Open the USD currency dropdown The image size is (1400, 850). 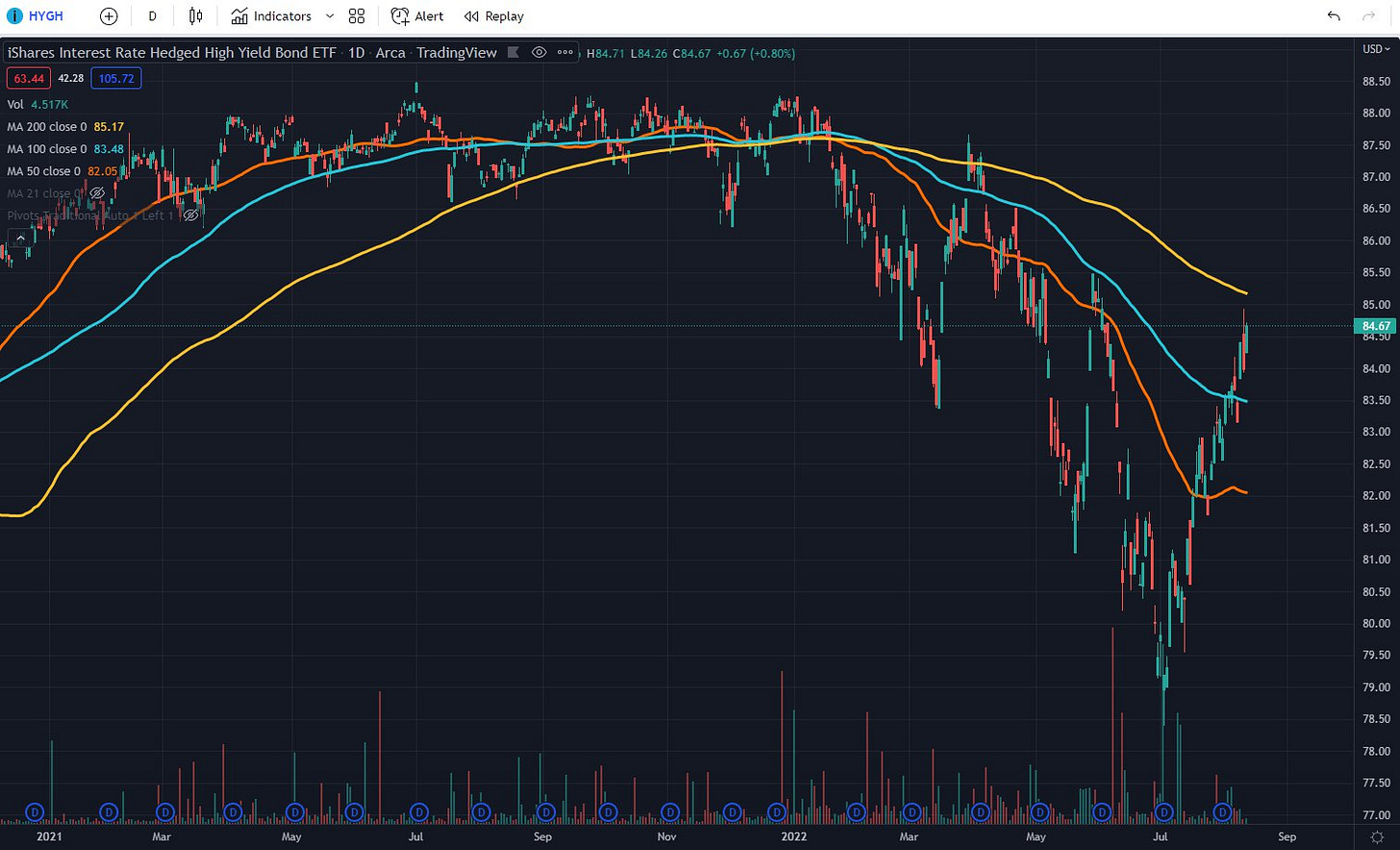(x=1375, y=49)
